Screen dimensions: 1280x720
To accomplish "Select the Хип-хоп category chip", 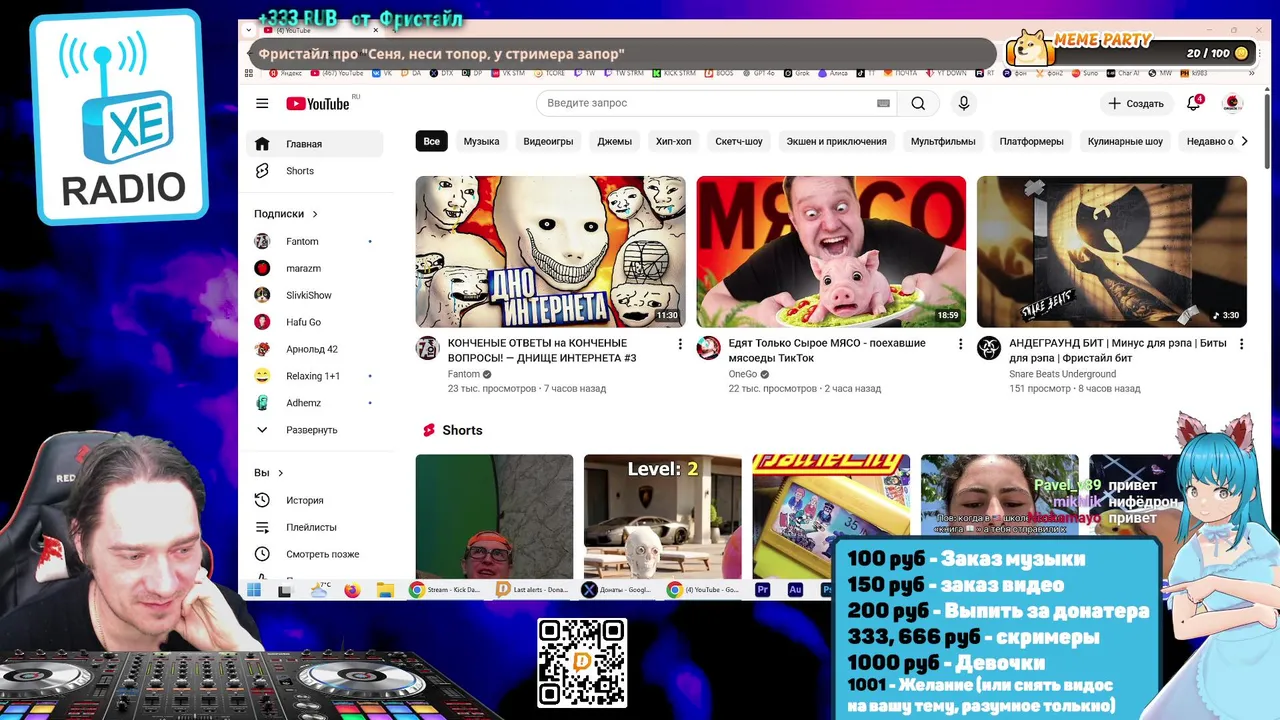I will pyautogui.click(x=673, y=141).
